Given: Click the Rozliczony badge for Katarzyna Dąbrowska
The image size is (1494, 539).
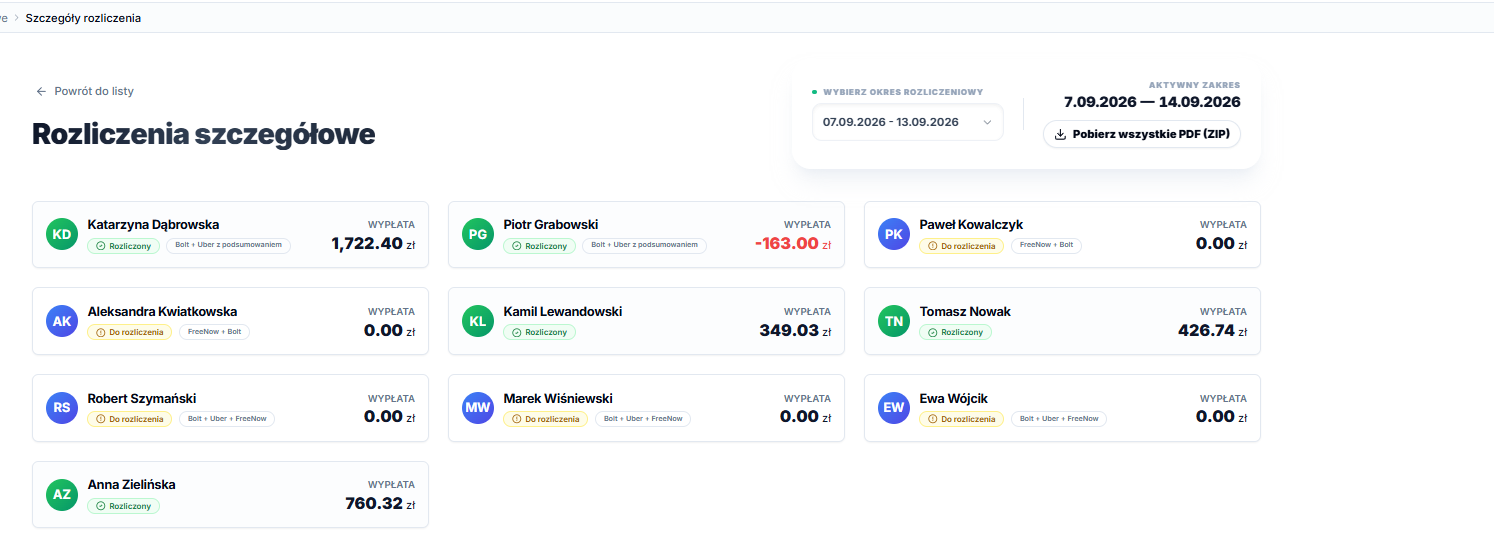Looking at the screenshot, I should 124,246.
